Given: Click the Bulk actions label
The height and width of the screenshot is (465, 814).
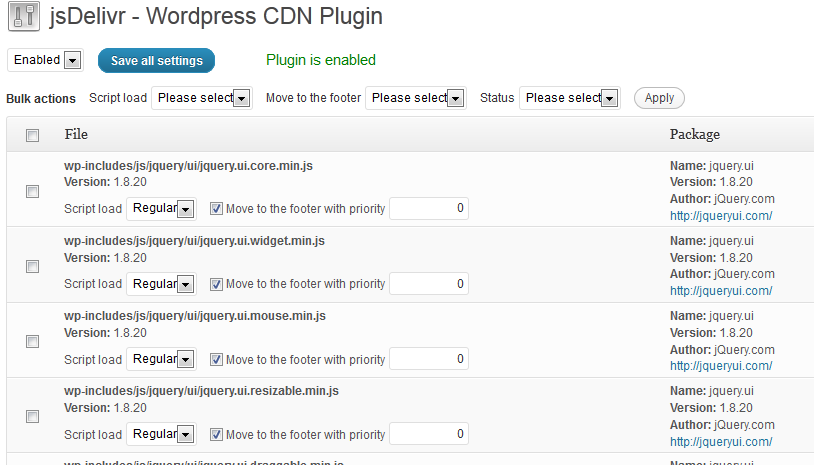Looking at the screenshot, I should (x=41, y=99).
